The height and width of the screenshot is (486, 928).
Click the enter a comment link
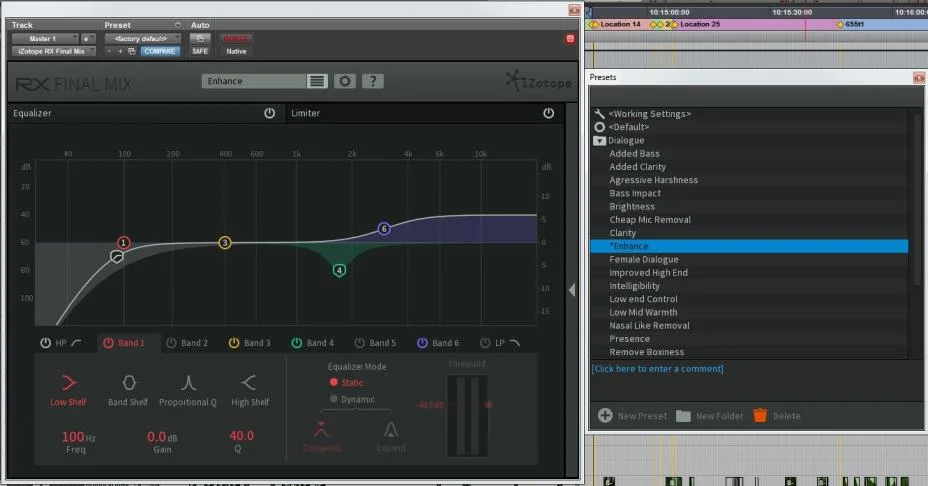pos(658,368)
